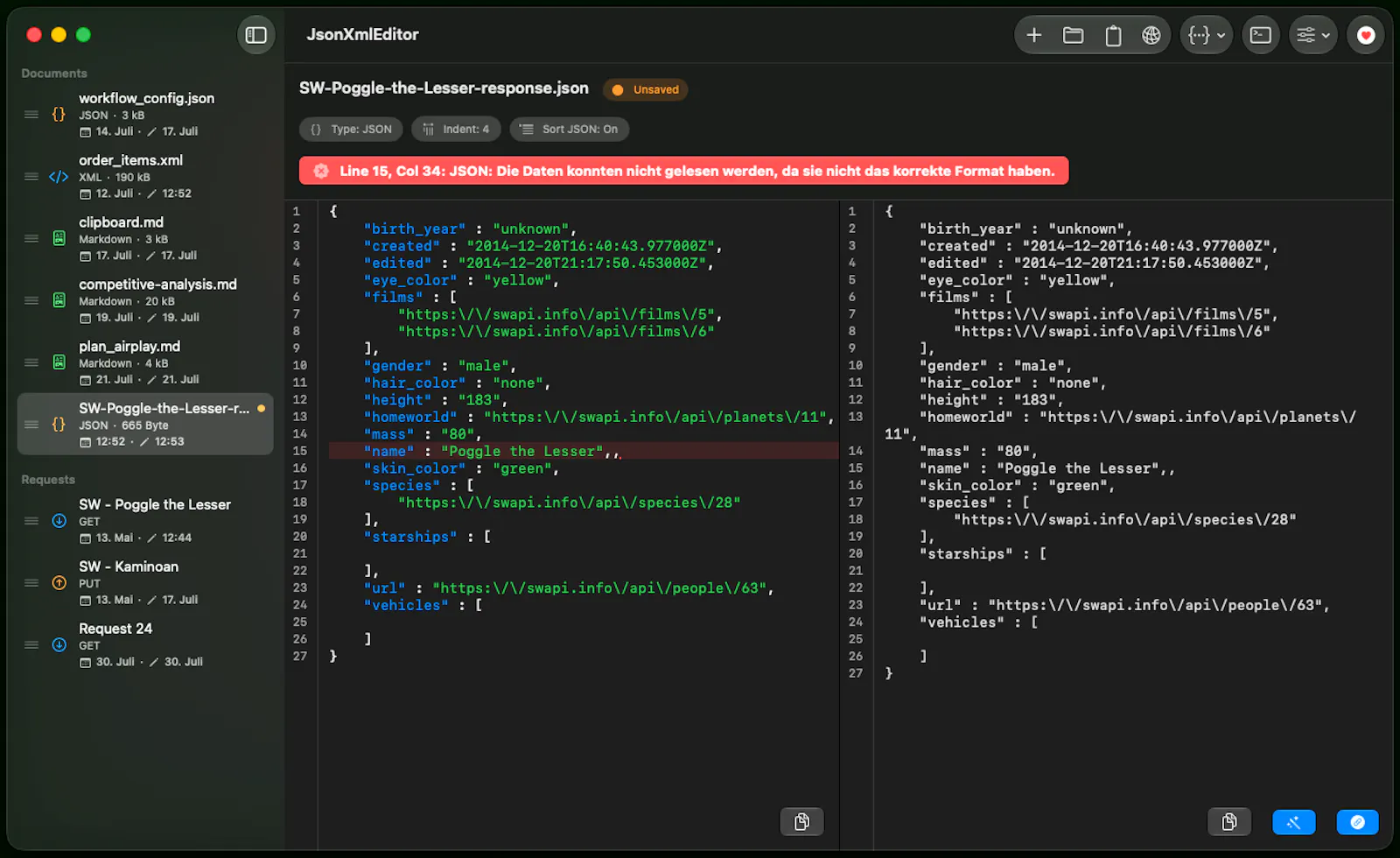Open SW - Poggle the Lesser request
This screenshot has height=858, width=1400.
tap(145, 521)
